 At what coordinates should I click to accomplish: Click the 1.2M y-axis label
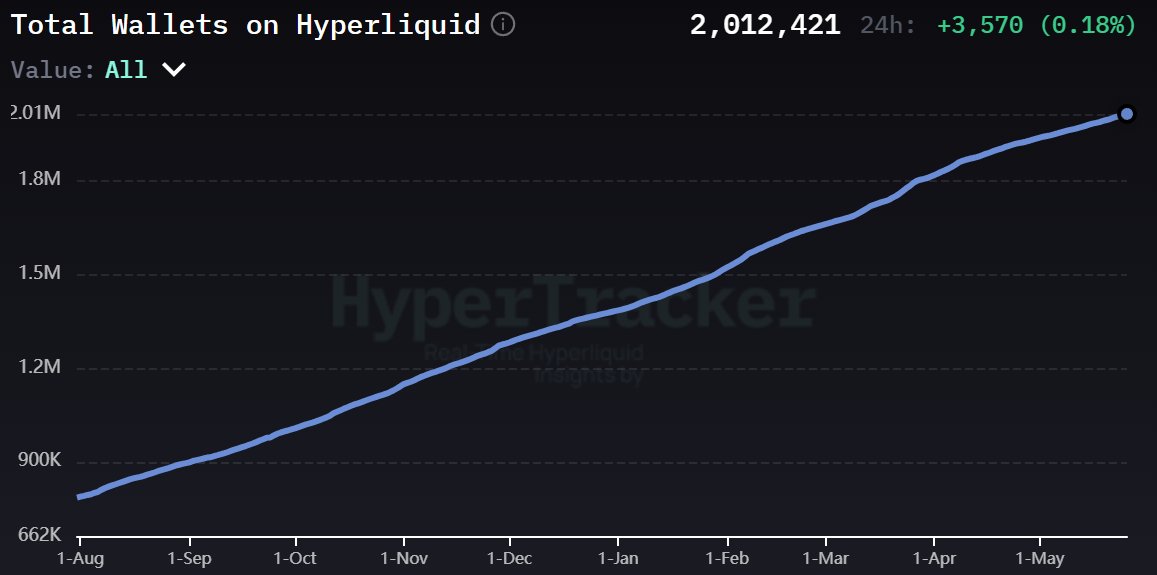click(38, 368)
